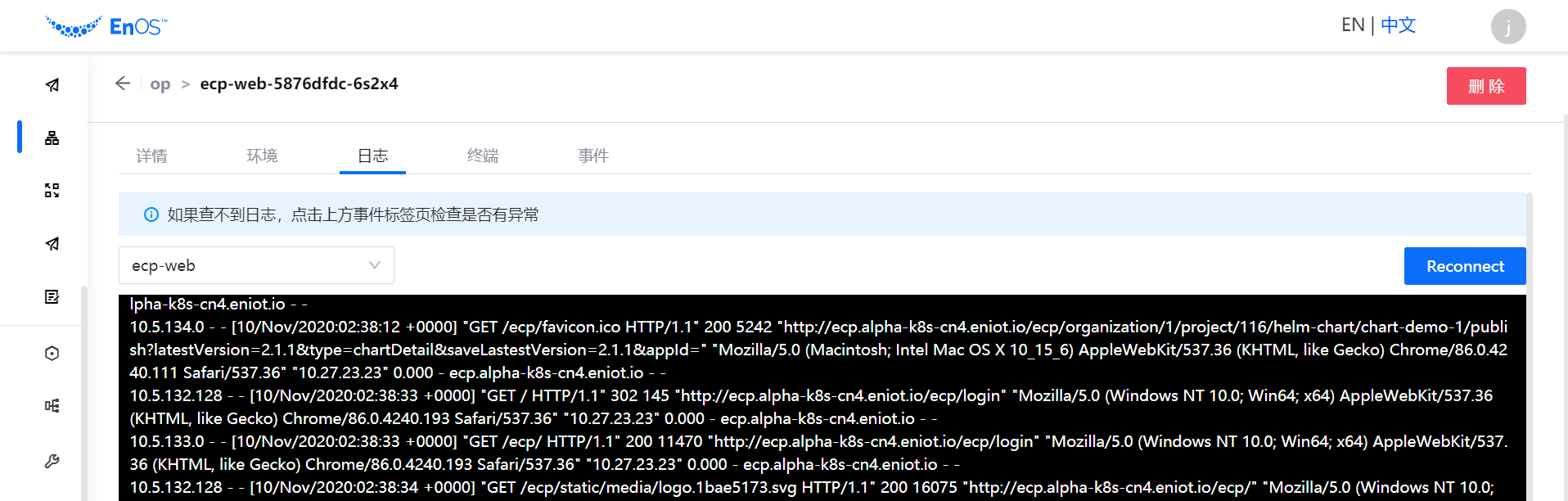Click the grid-with-arrows sidebar icon

pyautogui.click(x=52, y=191)
